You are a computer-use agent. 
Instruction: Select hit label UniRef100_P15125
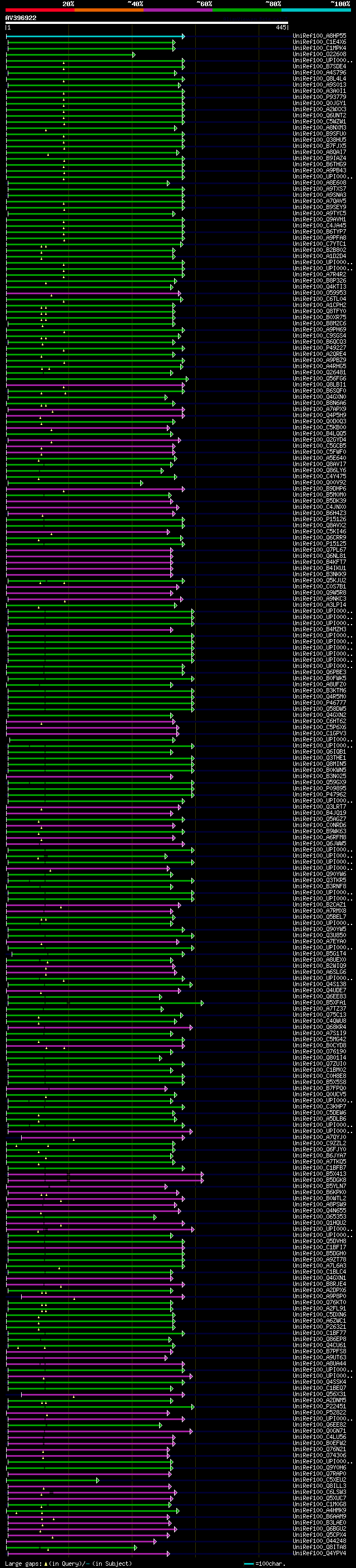coord(319,543)
